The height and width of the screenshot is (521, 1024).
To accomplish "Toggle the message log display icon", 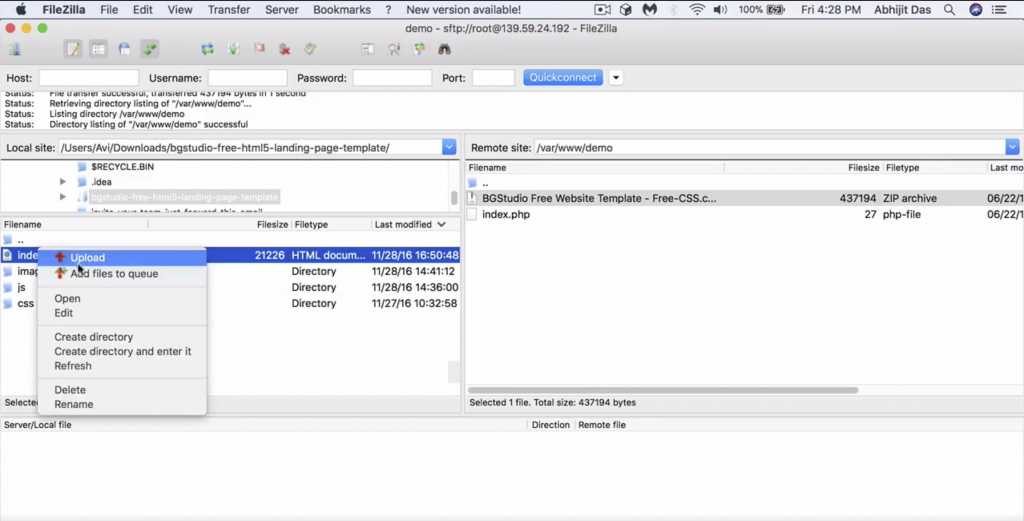I will click(x=73, y=50).
